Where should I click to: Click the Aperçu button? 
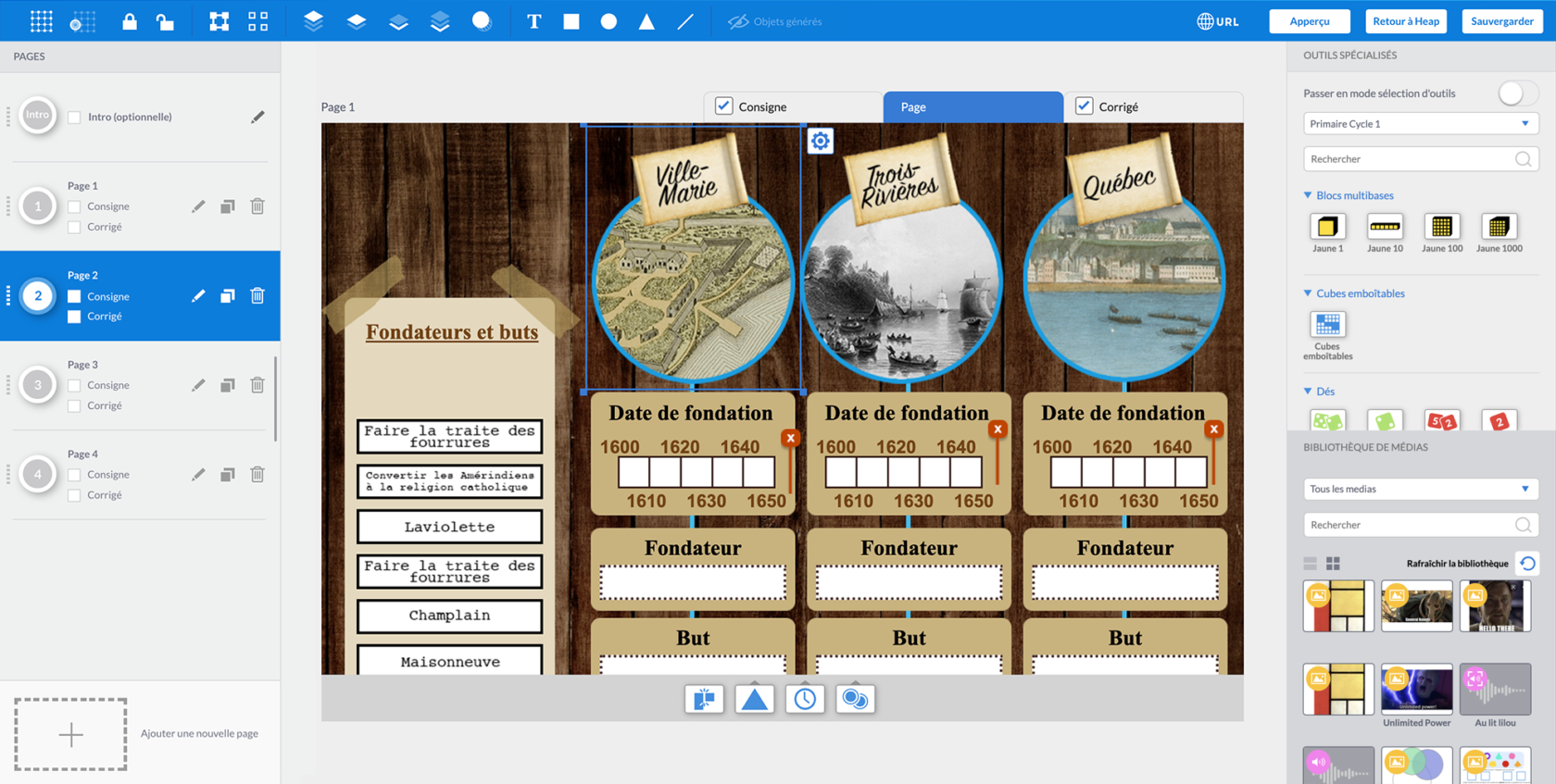tap(1309, 21)
